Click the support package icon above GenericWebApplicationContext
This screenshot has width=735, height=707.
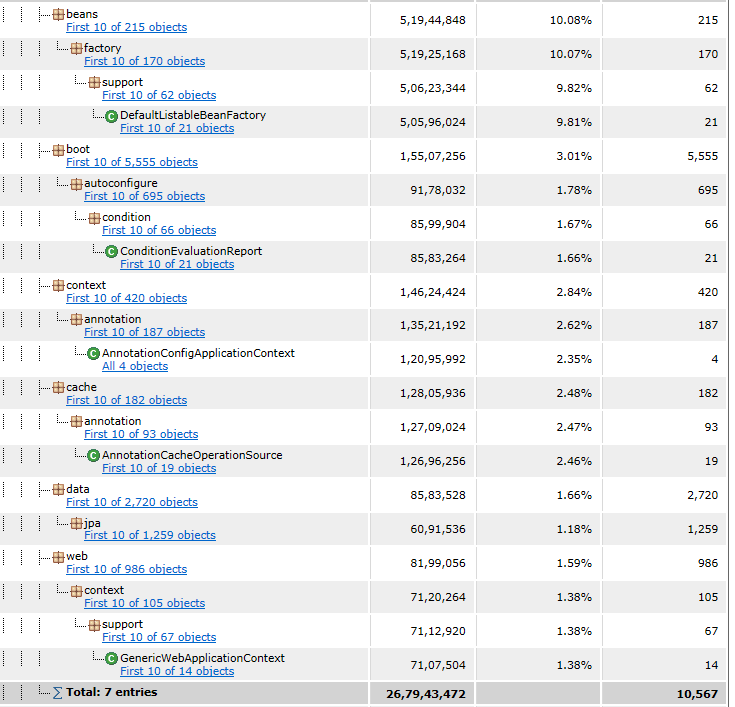pyautogui.click(x=94, y=625)
